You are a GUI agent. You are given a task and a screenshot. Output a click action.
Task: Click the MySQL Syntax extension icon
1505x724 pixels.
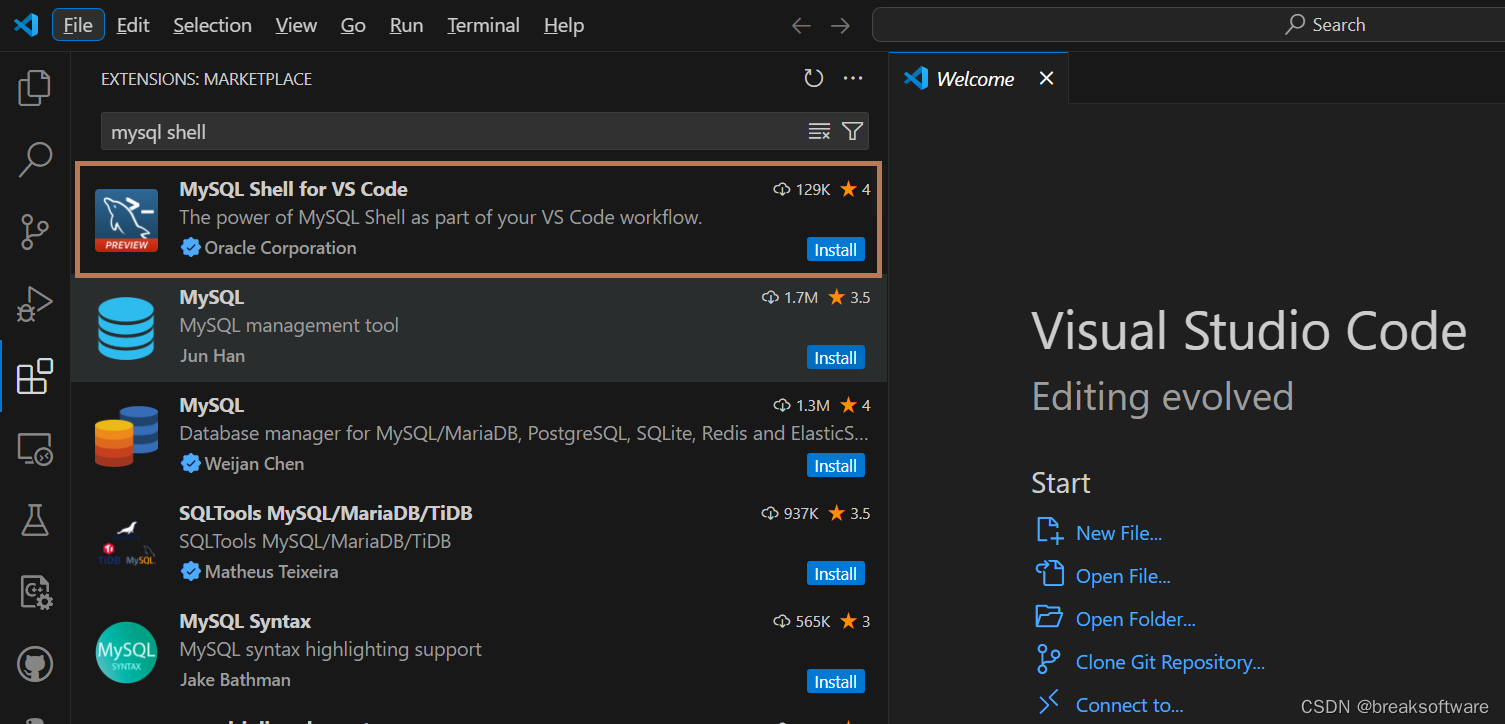tap(126, 652)
